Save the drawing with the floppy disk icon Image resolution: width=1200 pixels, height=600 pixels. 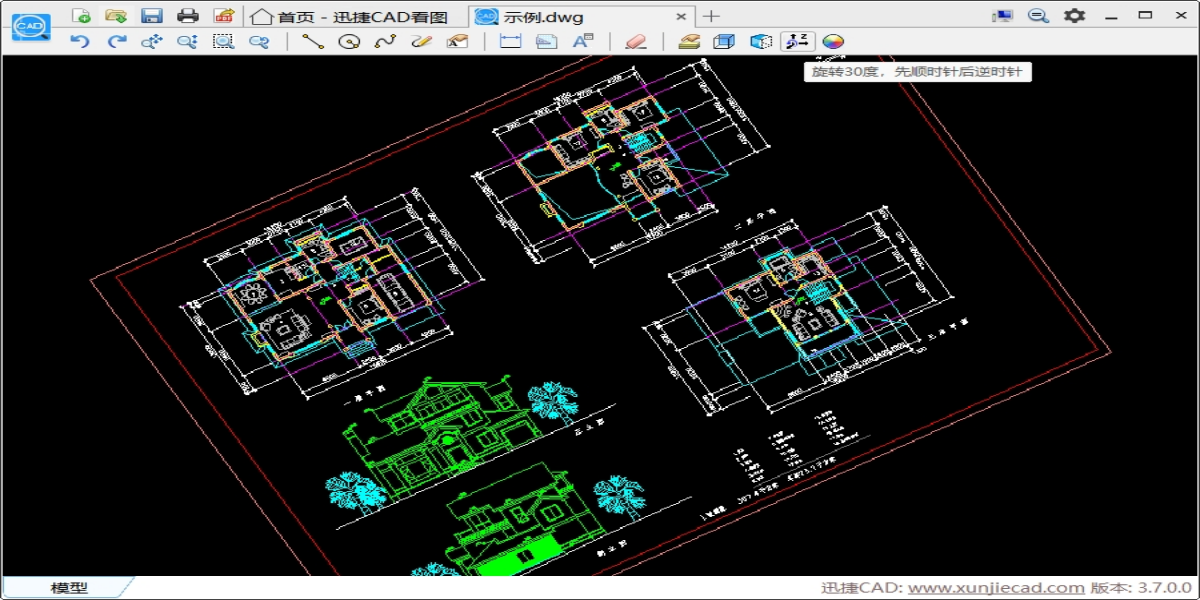152,16
